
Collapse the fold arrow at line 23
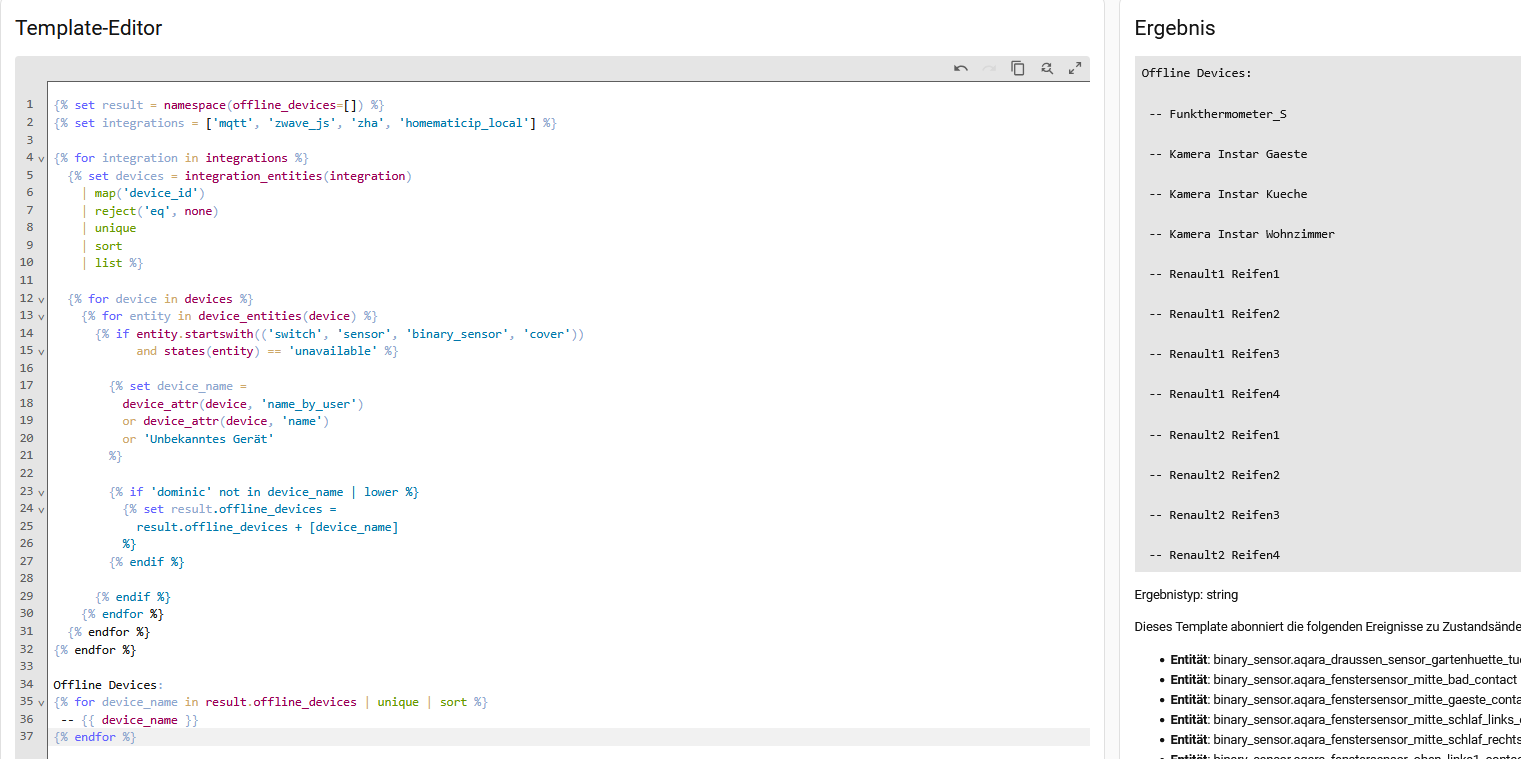tap(41, 492)
